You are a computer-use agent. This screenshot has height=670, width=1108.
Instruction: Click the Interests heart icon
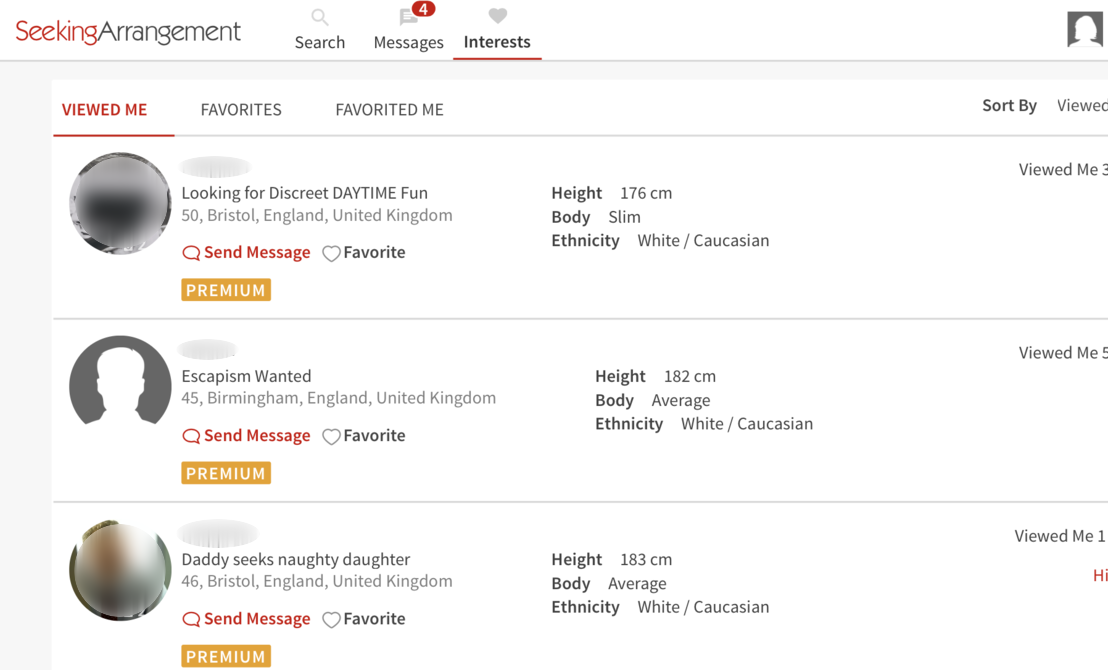click(x=497, y=16)
